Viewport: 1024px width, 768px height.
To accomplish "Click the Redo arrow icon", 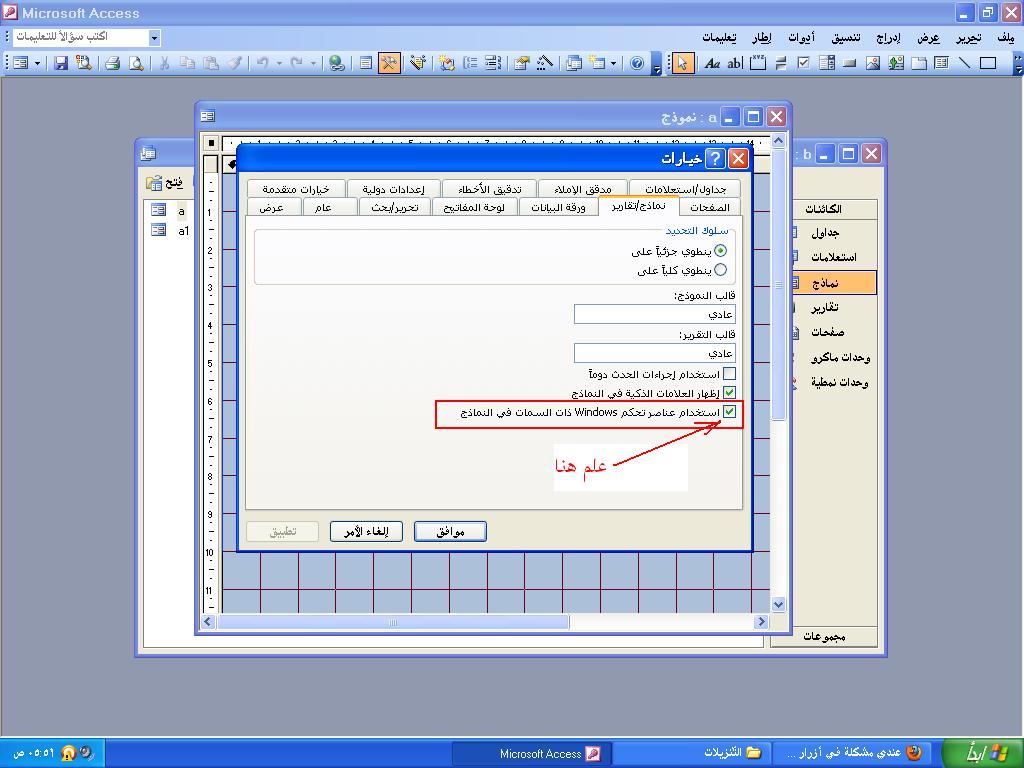I will click(x=296, y=63).
